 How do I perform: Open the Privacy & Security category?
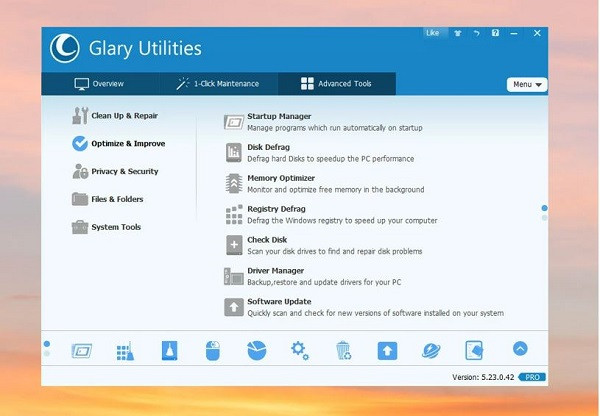[115, 171]
